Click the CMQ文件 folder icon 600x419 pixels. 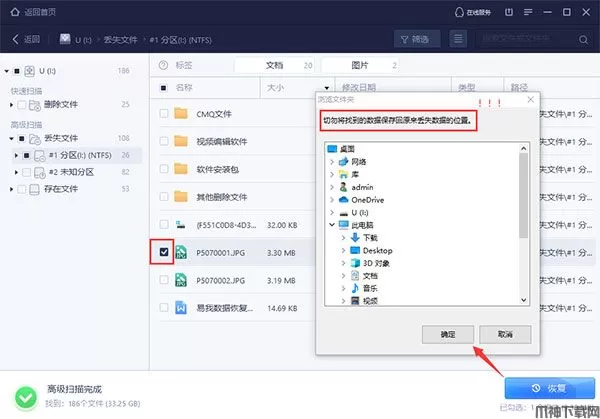click(x=181, y=113)
